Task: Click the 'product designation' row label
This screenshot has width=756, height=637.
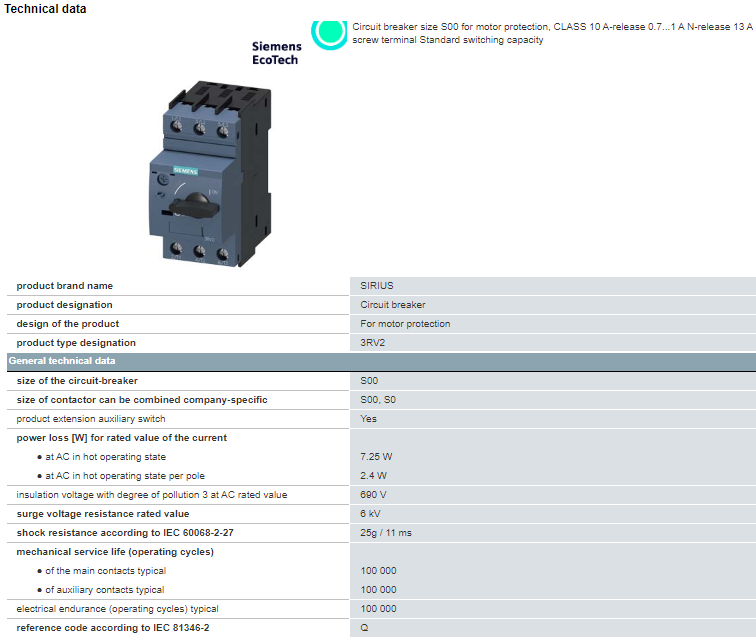Action: pos(65,305)
